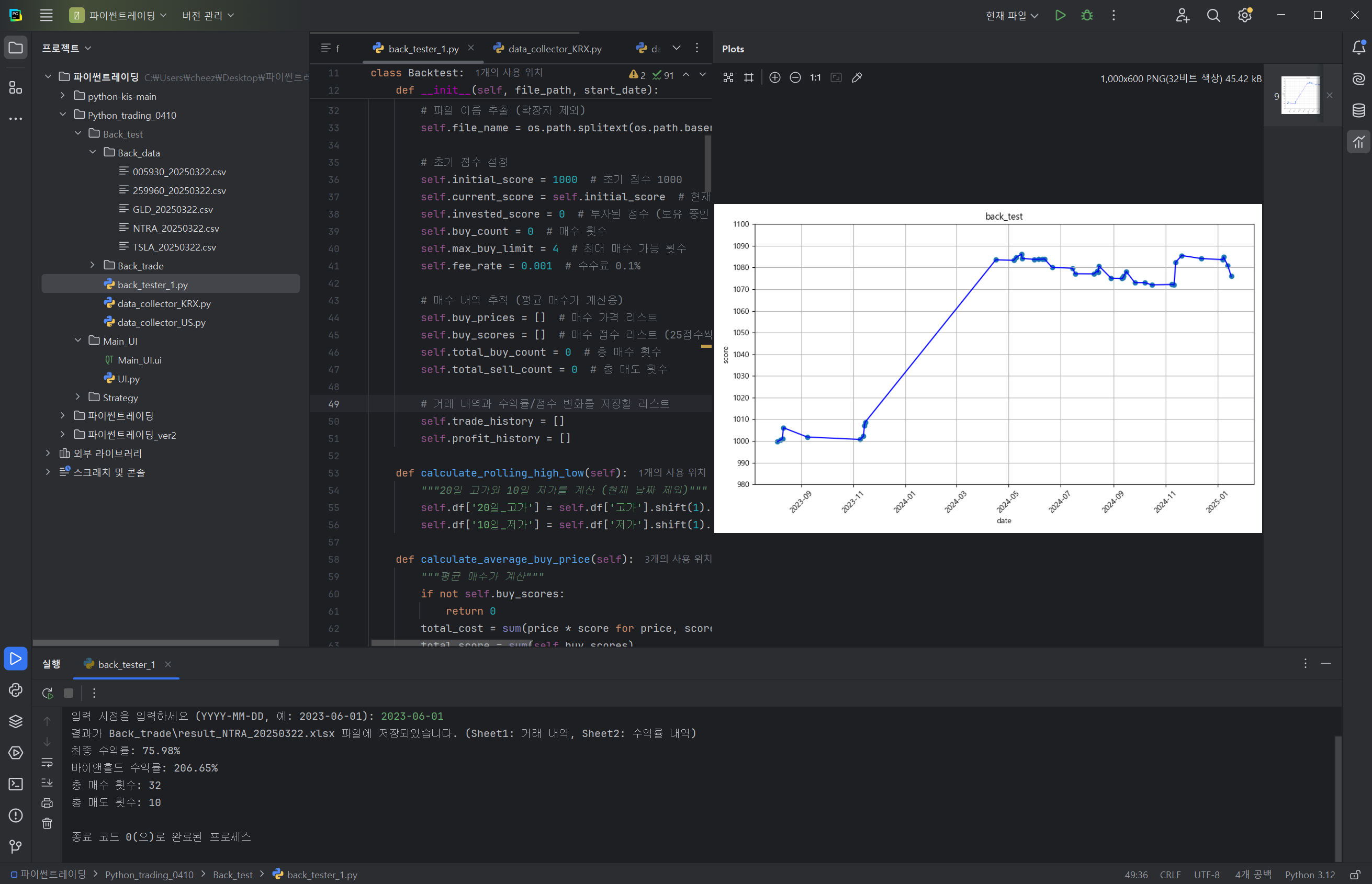Open the more actions menu beside debug
The image size is (1372, 884).
tap(1114, 16)
